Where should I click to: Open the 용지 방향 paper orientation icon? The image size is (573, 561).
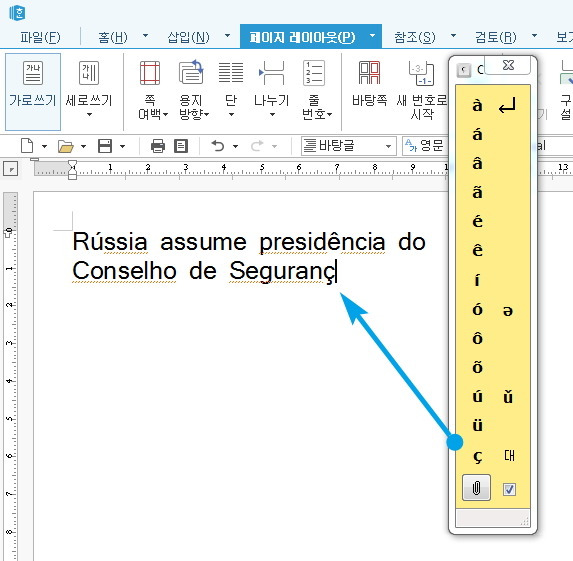[x=191, y=72]
